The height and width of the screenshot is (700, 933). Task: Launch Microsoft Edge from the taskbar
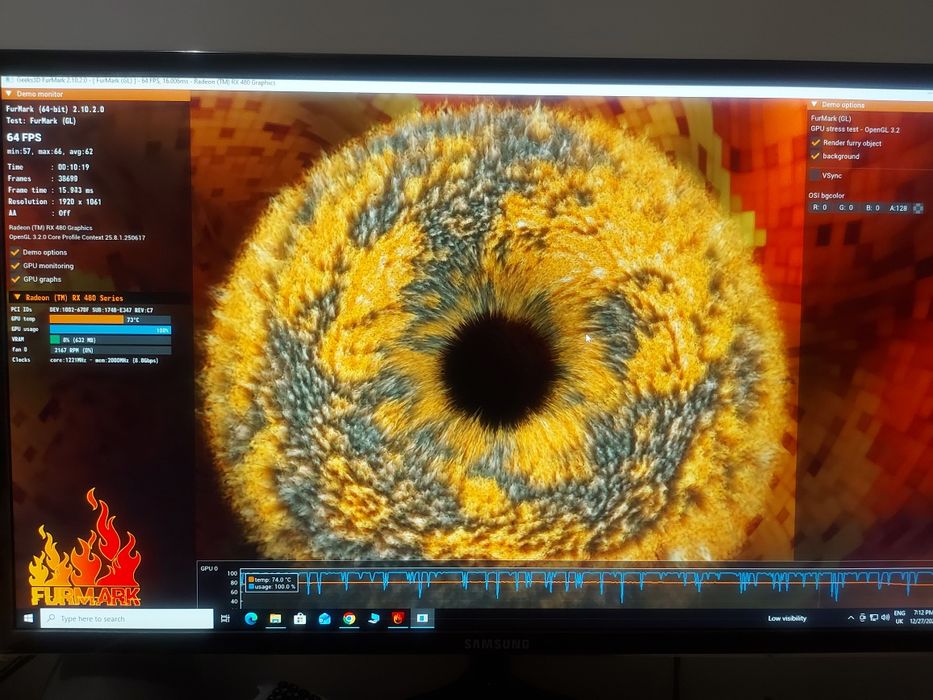tap(251, 618)
